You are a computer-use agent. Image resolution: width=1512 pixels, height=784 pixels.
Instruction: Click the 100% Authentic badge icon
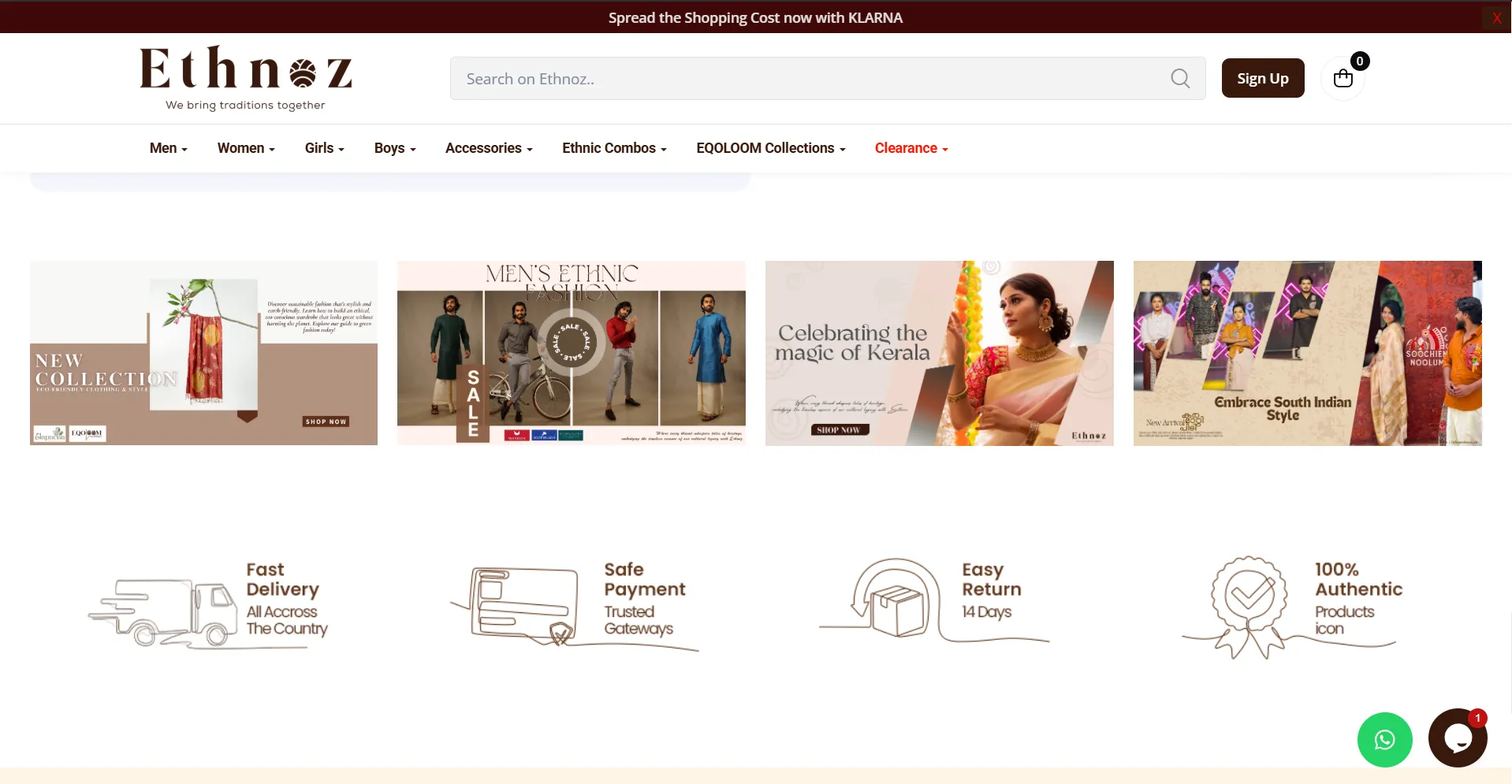coord(1249,607)
